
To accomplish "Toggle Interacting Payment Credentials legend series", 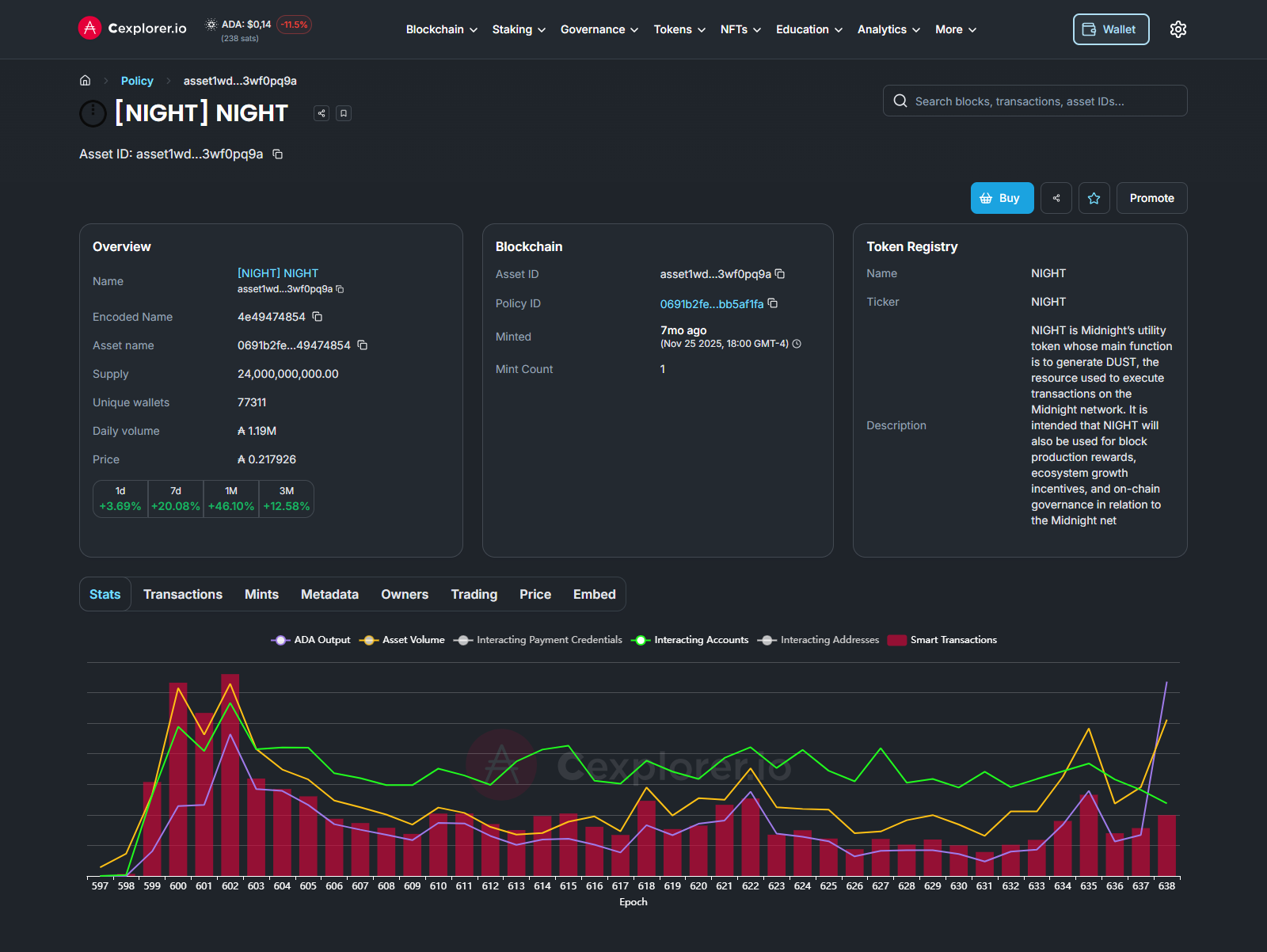I will point(538,640).
